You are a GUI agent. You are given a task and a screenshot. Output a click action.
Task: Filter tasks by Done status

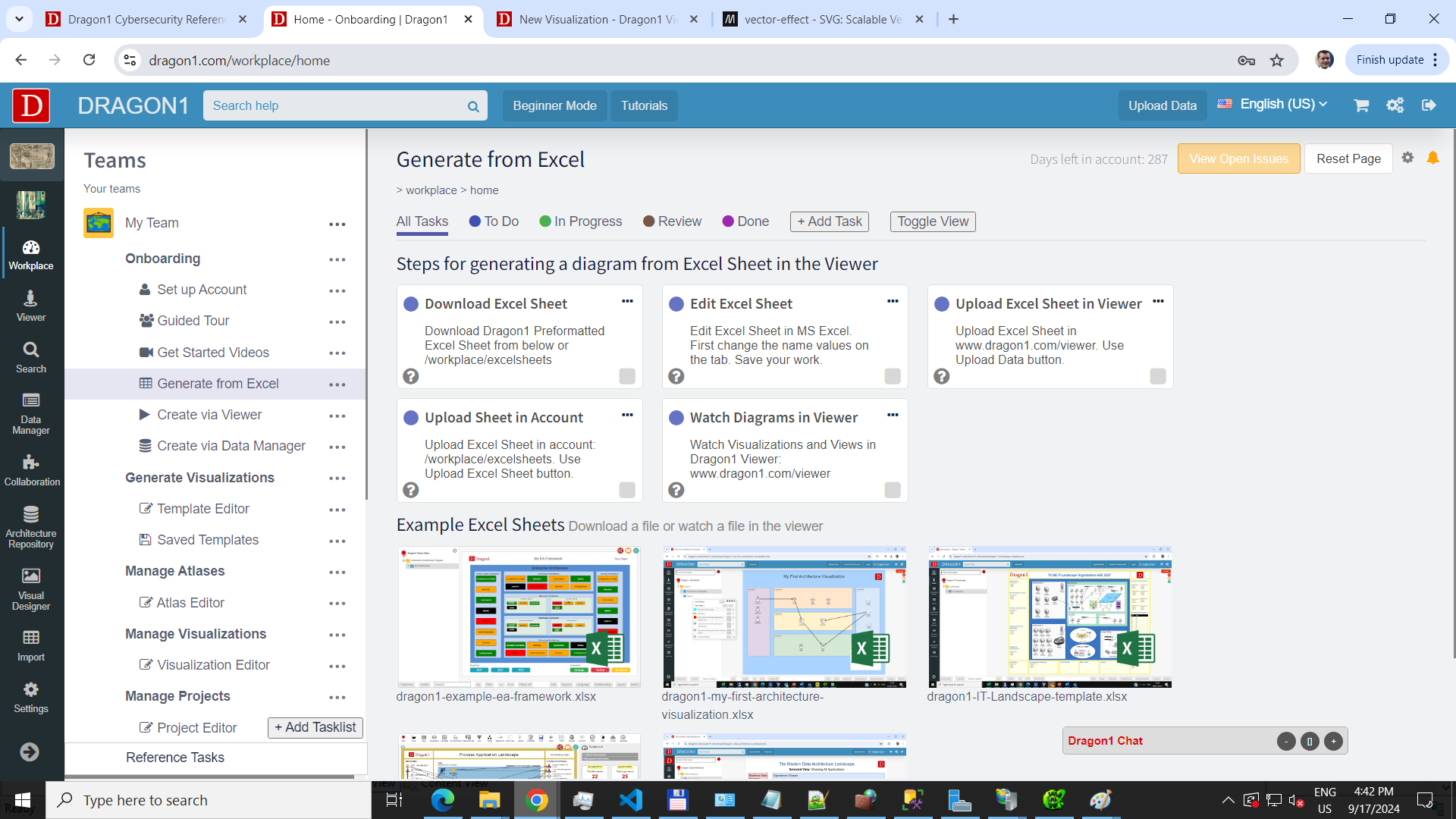[x=745, y=221]
